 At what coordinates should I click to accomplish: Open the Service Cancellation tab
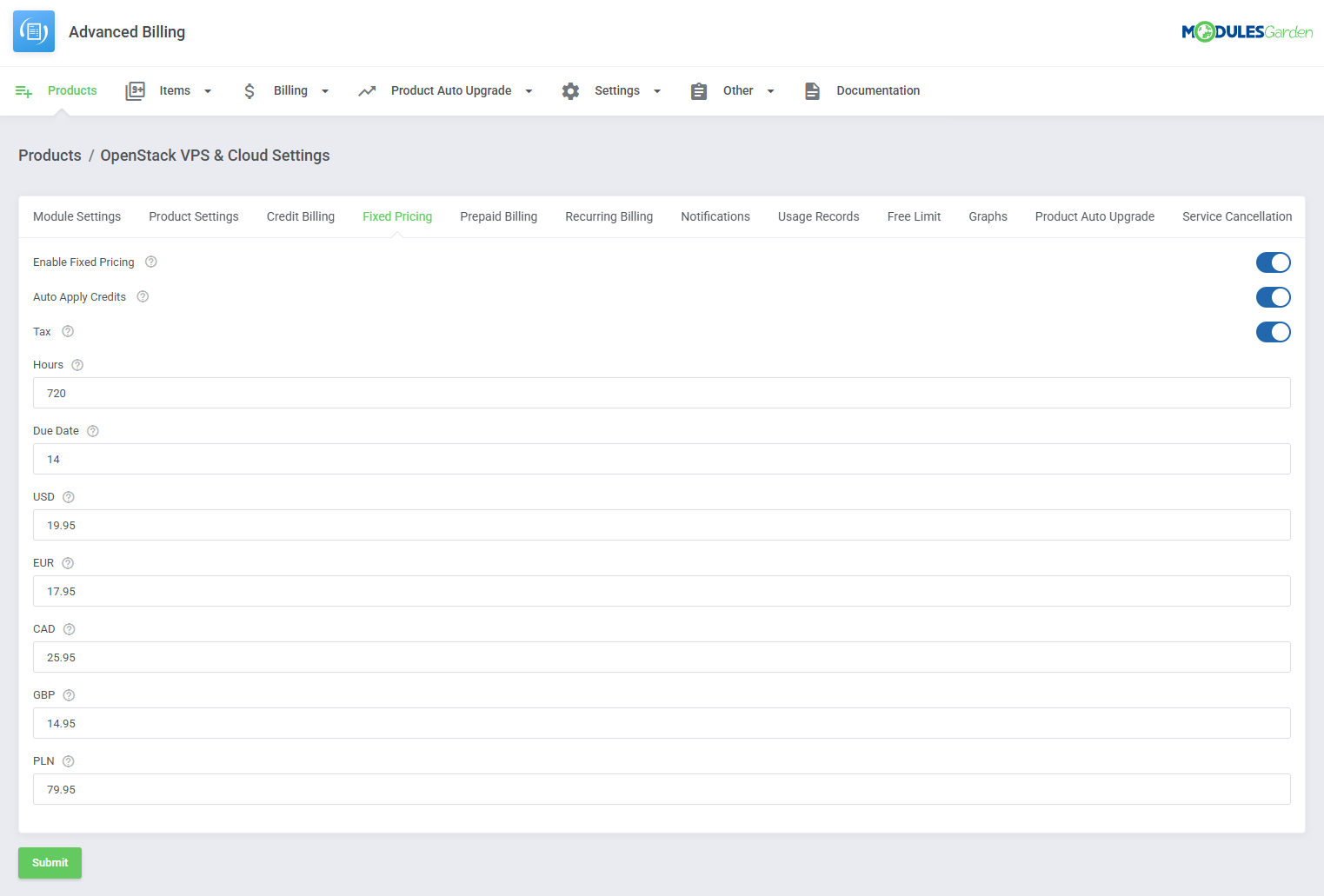pos(1236,216)
